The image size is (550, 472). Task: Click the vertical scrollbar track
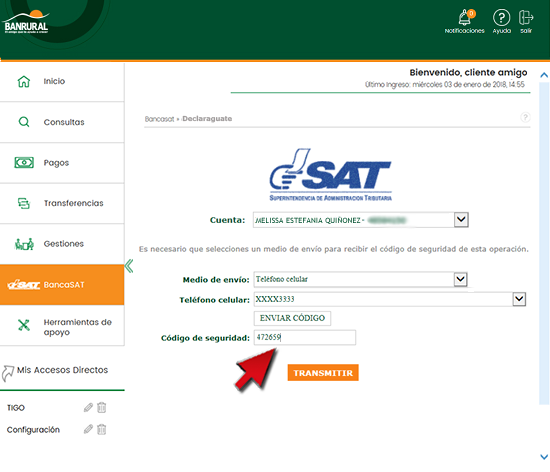click(x=544, y=243)
